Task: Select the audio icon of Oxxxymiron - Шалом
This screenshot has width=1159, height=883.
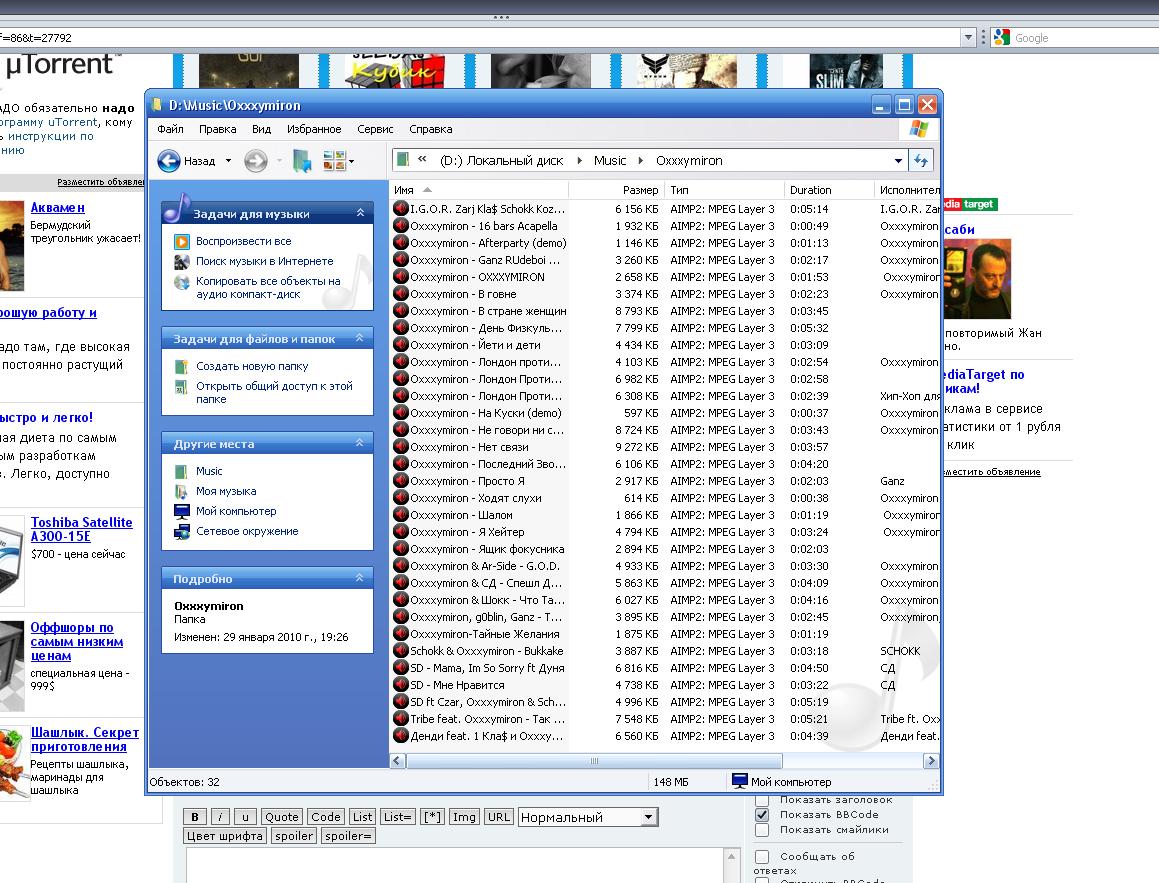Action: tap(401, 515)
